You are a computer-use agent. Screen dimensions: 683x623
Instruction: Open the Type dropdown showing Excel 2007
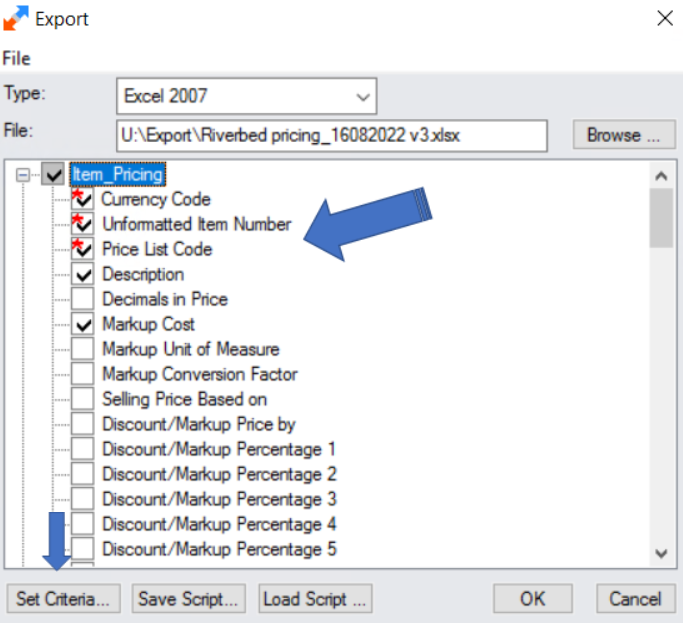246,97
